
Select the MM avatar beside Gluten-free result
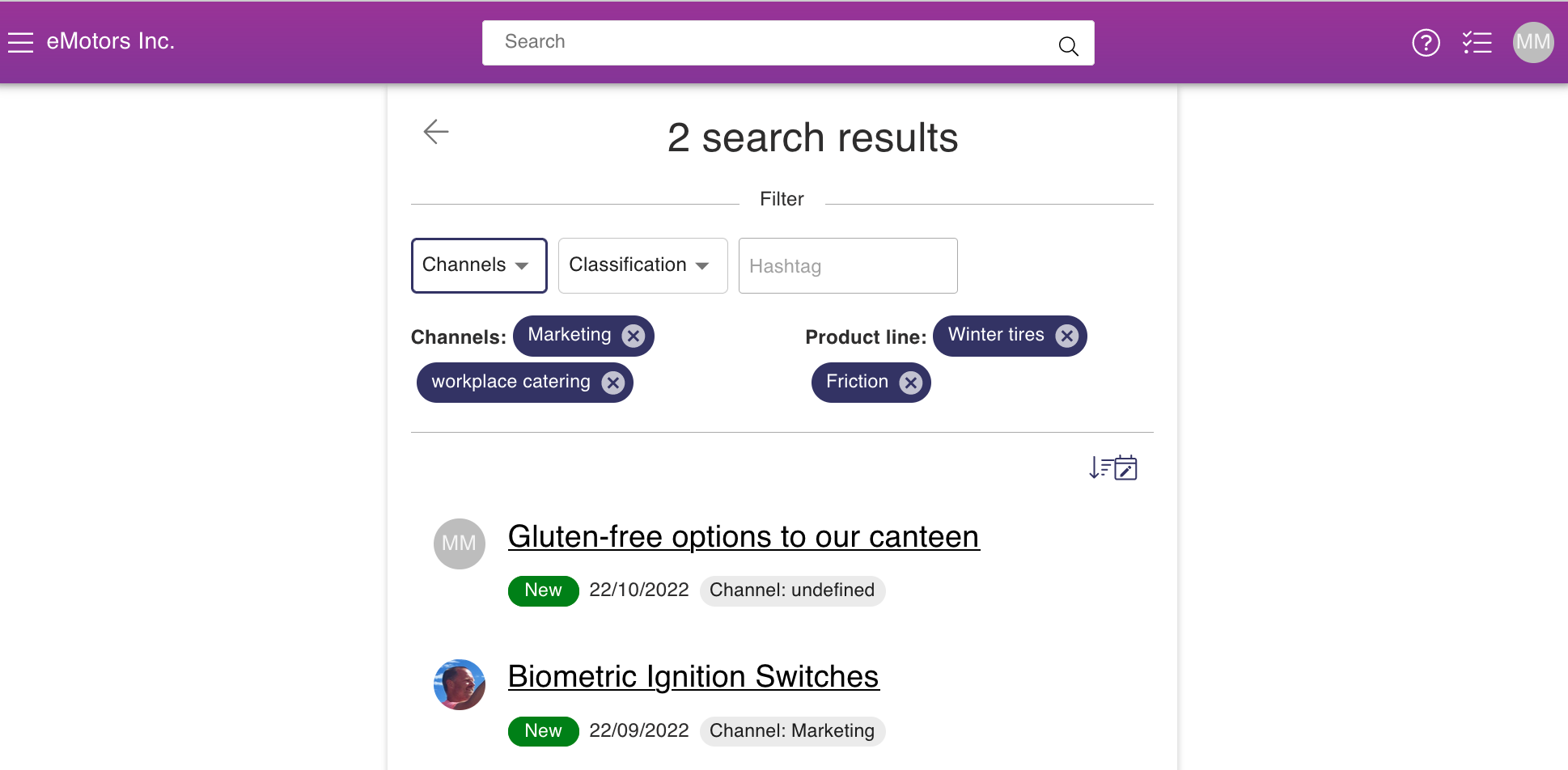pos(460,544)
